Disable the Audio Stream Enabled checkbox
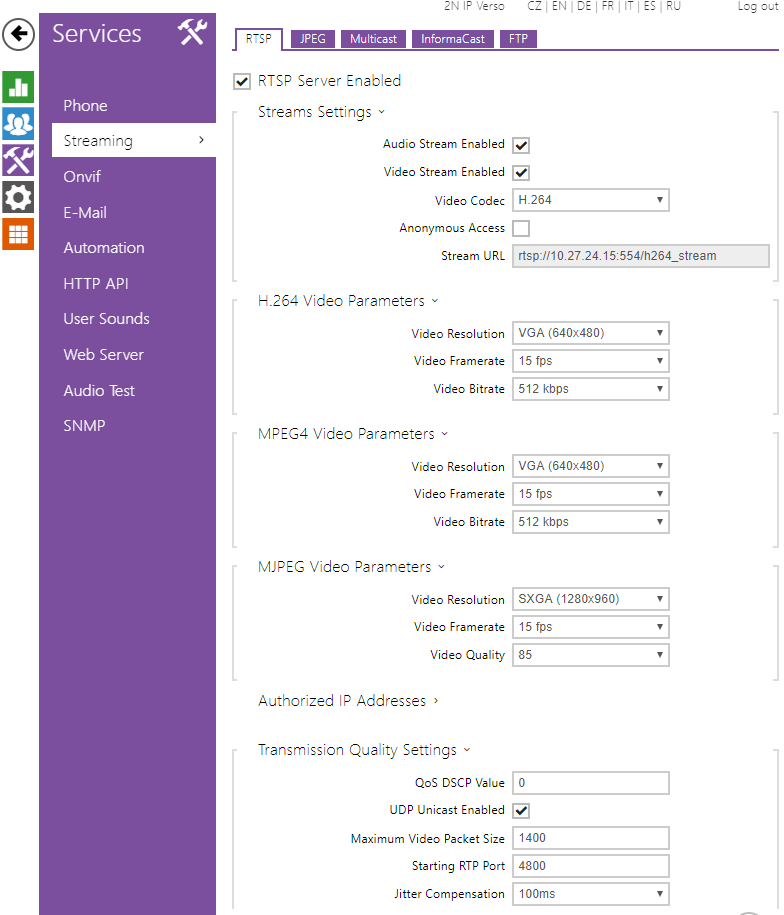Image resolution: width=784 pixels, height=915 pixels. point(521,145)
